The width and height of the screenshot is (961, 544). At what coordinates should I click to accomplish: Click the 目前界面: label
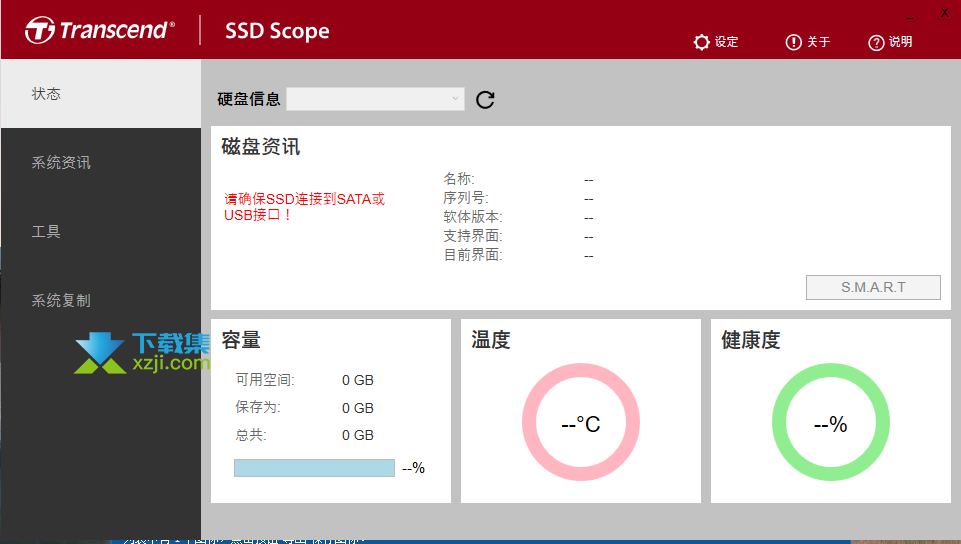[473, 255]
